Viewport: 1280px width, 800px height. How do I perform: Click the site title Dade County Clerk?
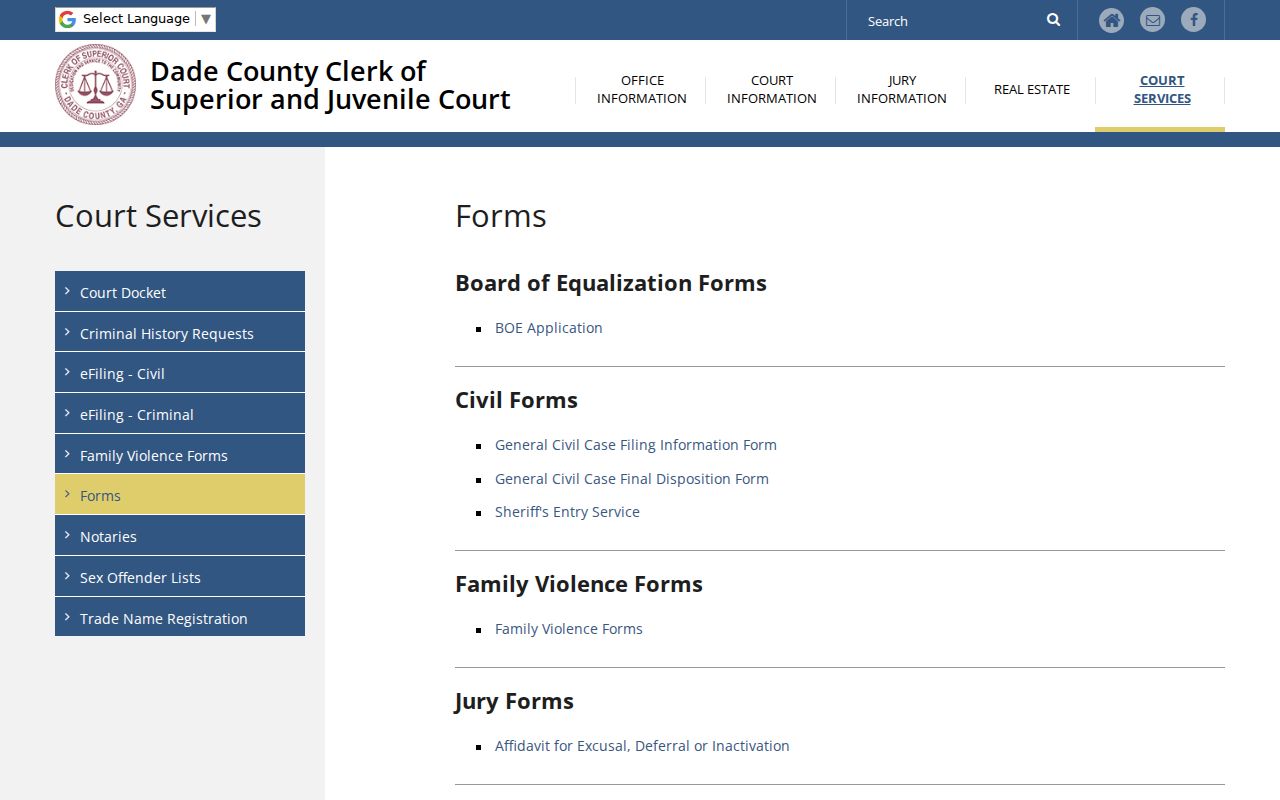pos(330,85)
